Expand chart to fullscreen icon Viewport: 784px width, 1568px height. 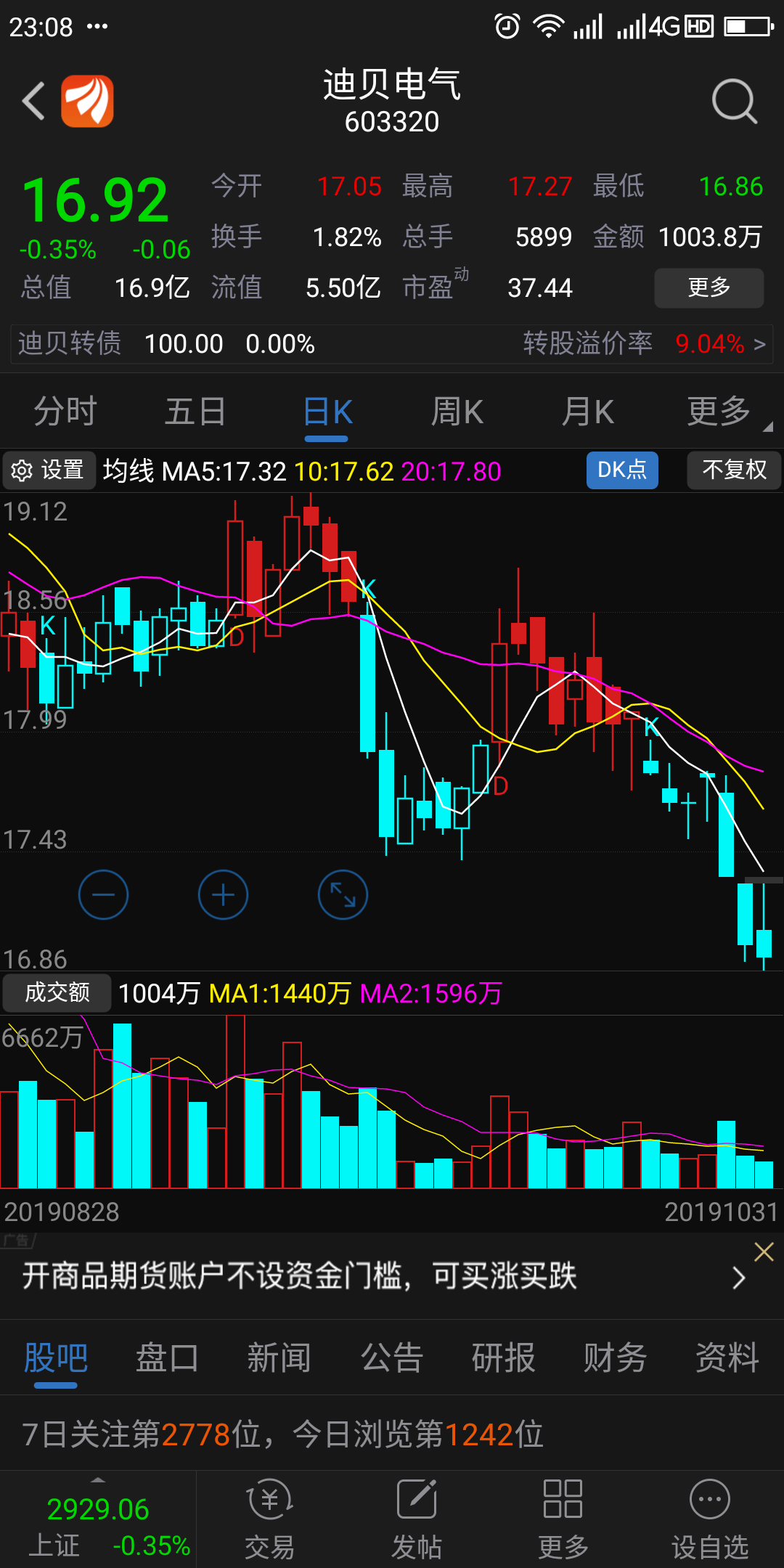coord(343,894)
